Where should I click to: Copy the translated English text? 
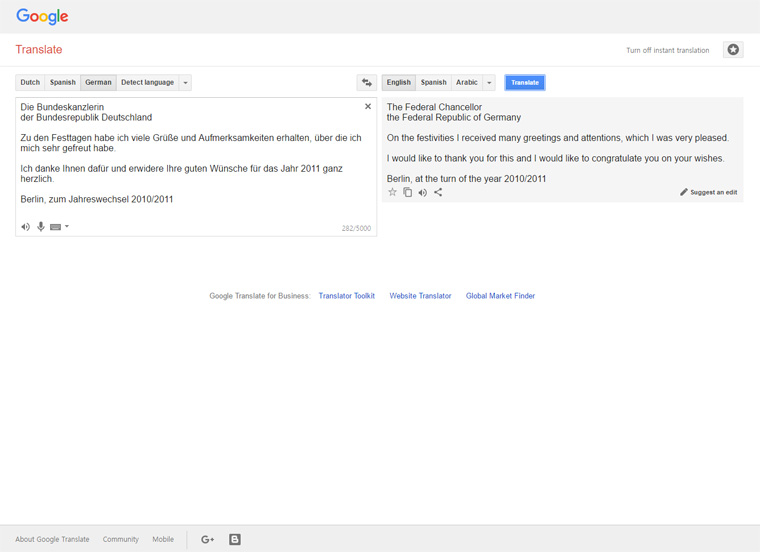[x=408, y=192]
